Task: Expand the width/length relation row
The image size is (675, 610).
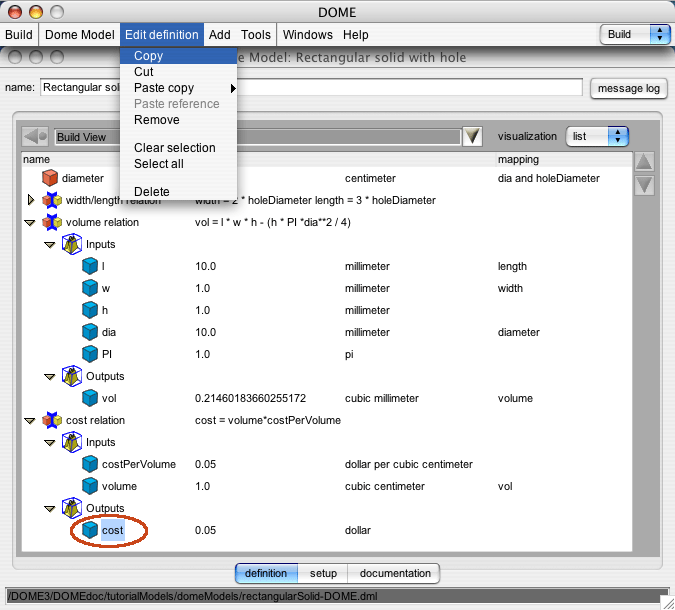Action: [31, 200]
